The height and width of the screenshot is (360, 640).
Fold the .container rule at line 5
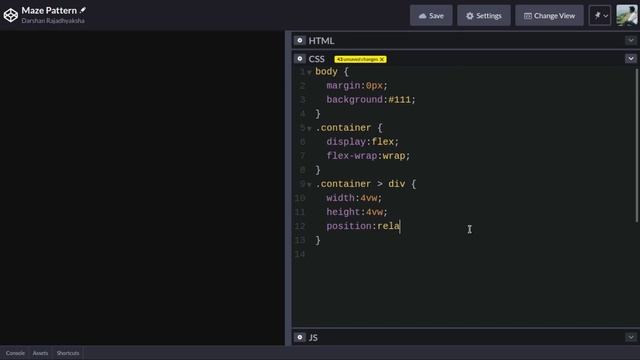[x=309, y=129]
